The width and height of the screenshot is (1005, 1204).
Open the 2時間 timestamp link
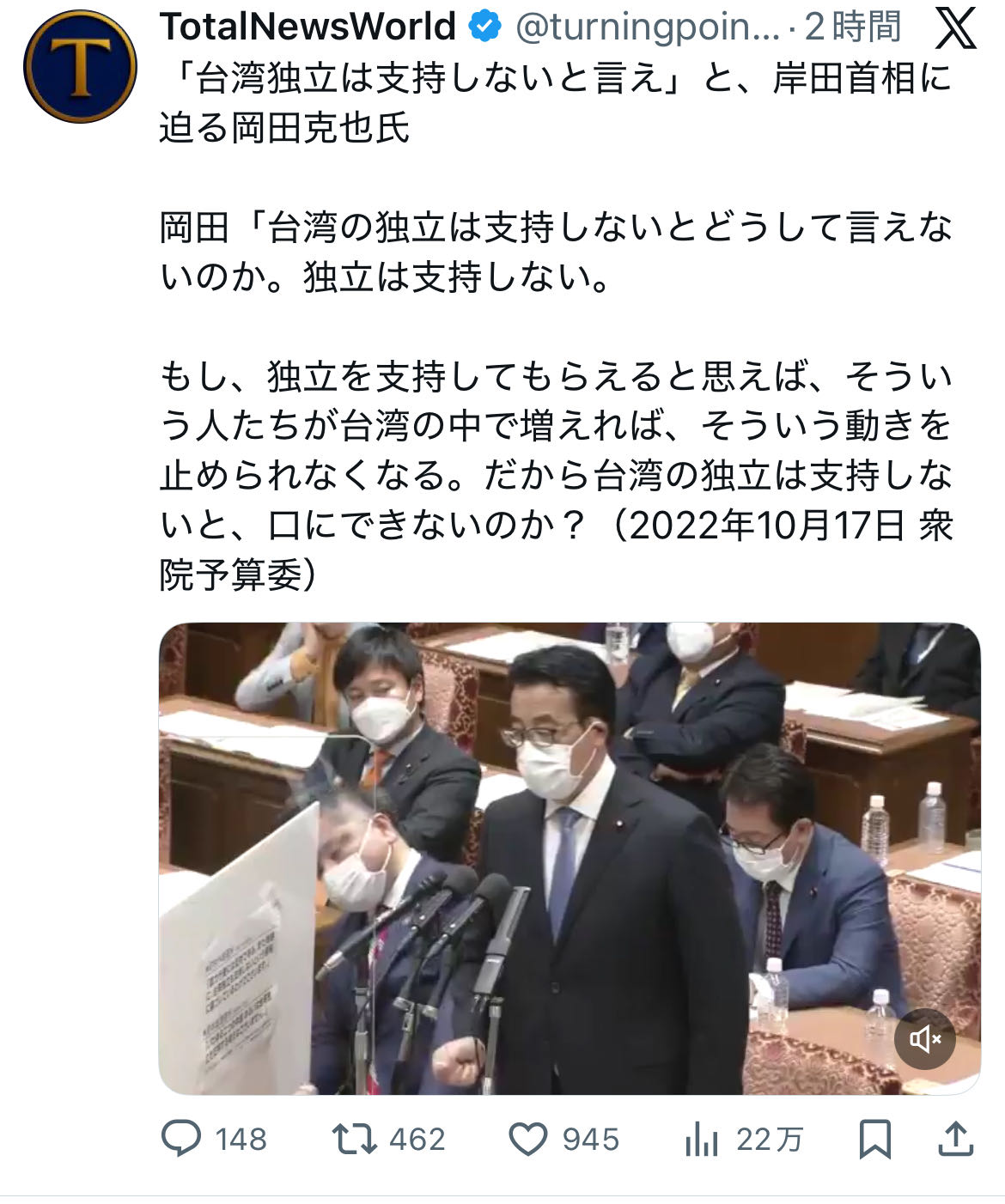pyautogui.click(x=853, y=27)
